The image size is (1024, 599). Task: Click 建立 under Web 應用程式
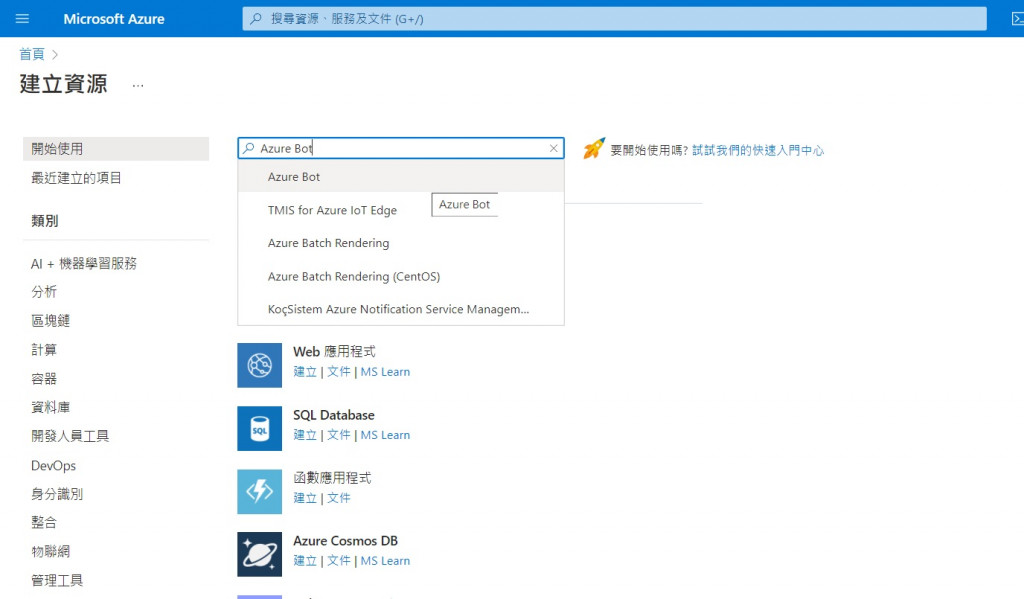[304, 372]
